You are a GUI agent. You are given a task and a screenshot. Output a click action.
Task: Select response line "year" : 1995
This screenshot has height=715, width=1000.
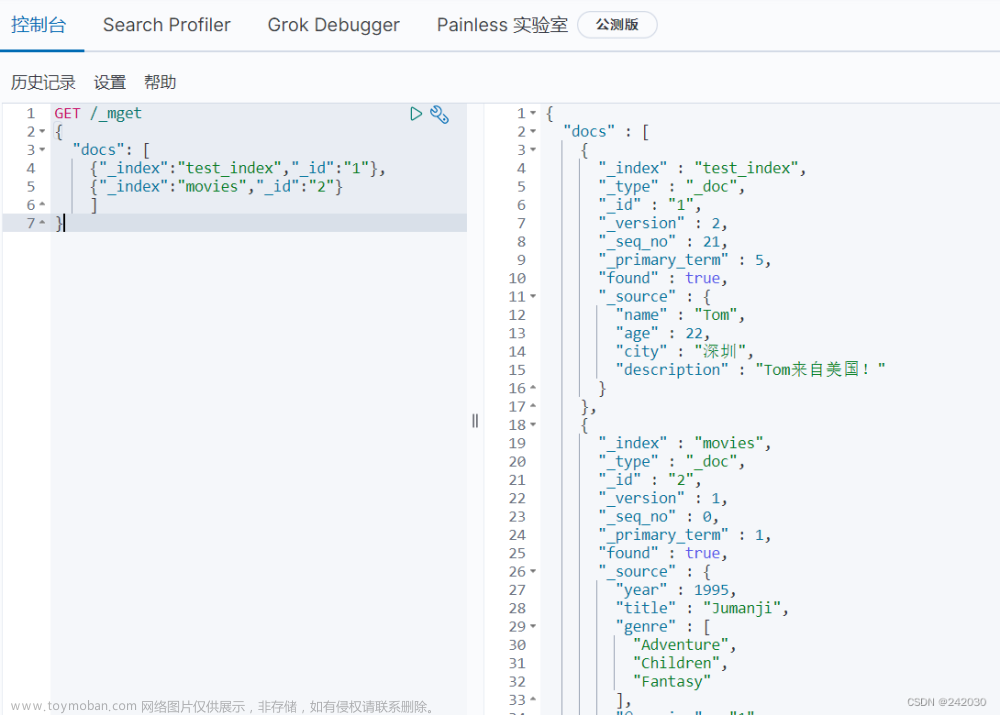[x=676, y=590]
